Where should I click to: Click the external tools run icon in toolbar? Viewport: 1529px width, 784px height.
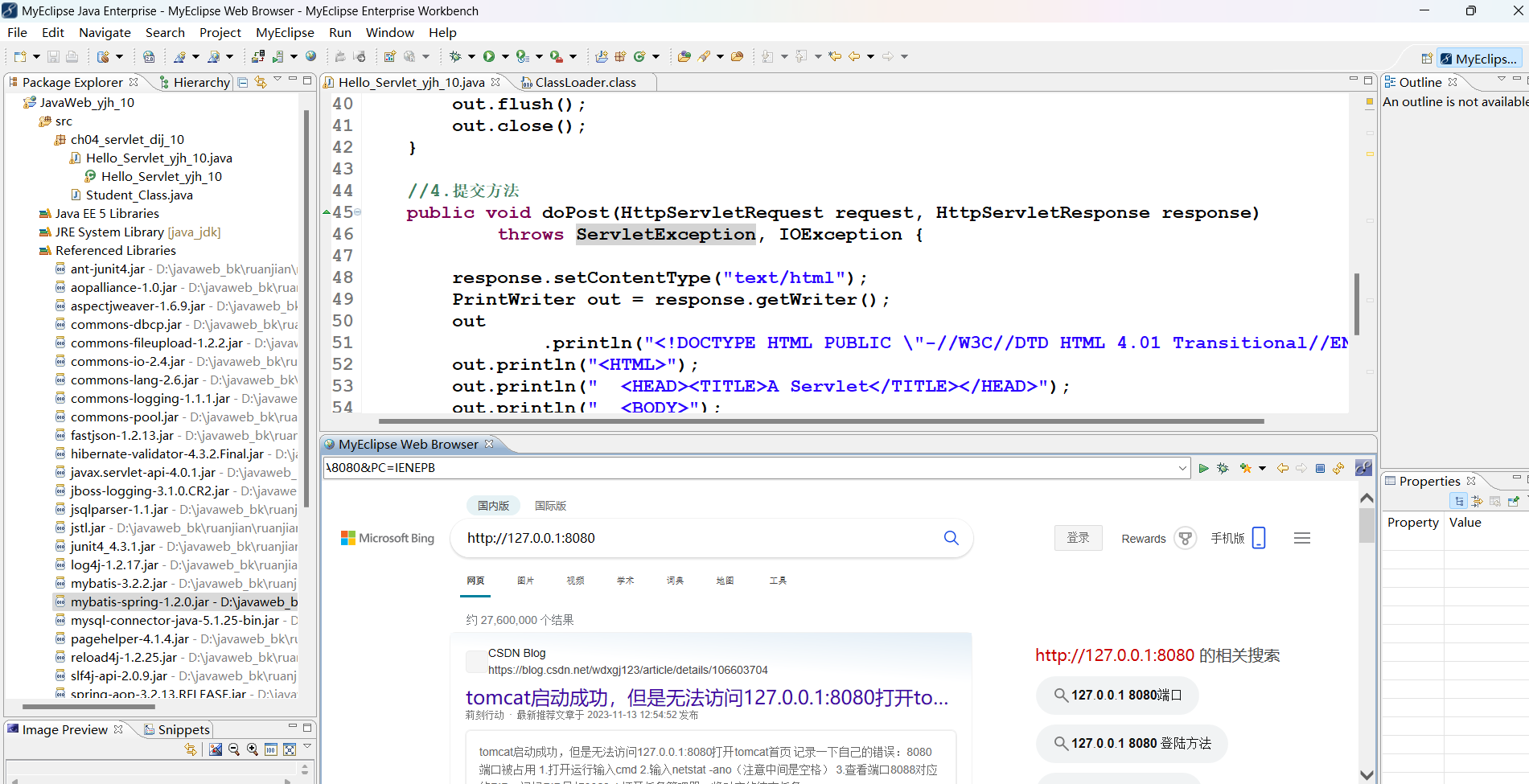click(x=556, y=56)
